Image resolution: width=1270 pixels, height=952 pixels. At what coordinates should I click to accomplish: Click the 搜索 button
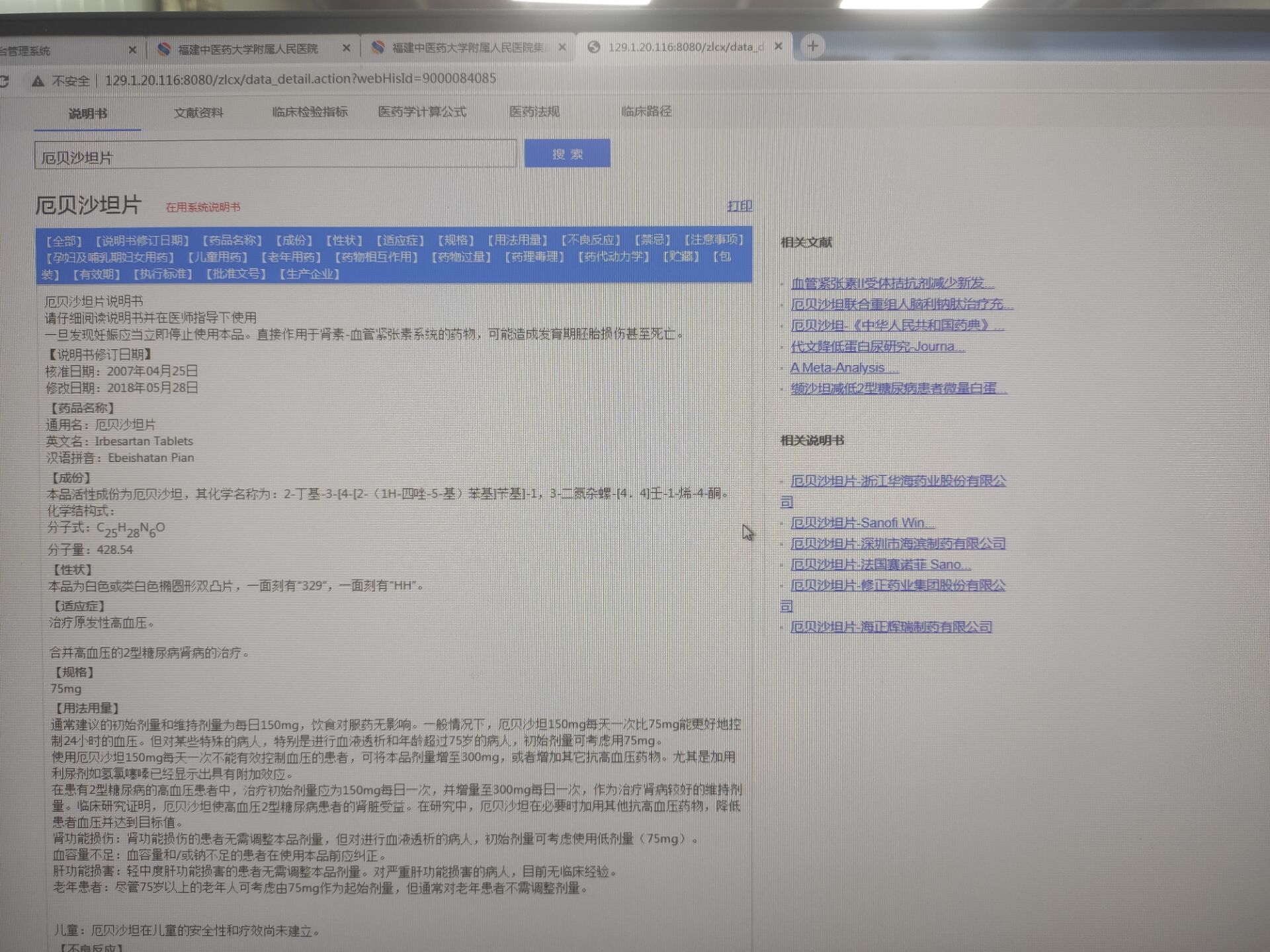[567, 154]
